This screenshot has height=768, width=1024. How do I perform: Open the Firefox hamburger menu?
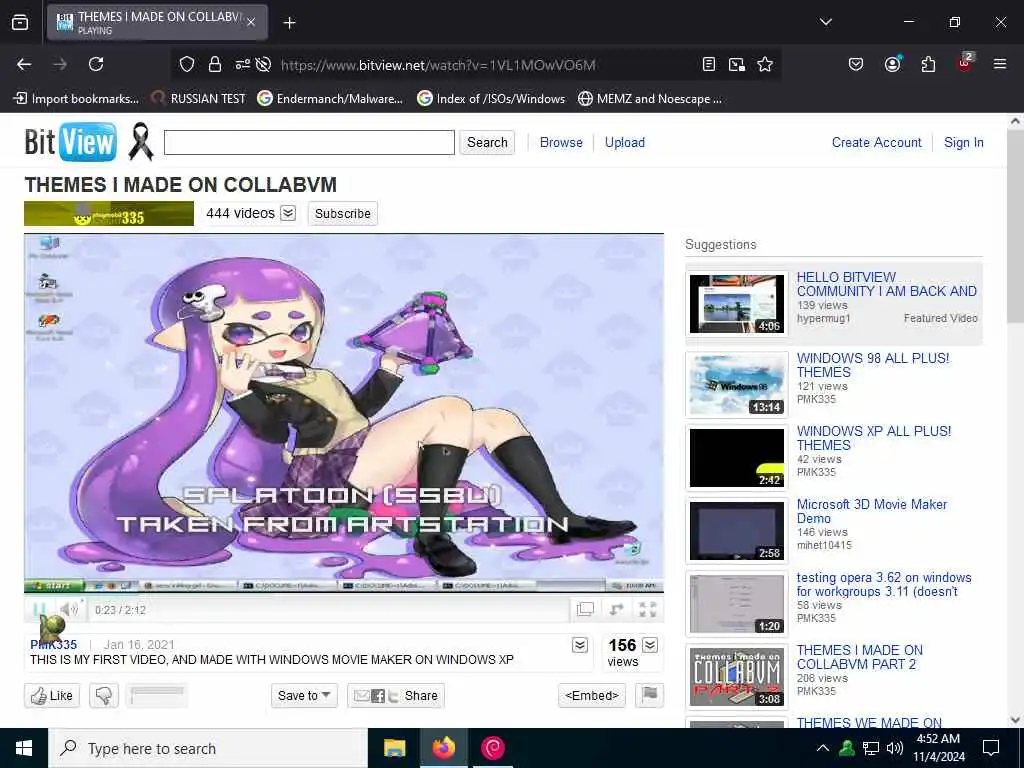click(x=1000, y=64)
